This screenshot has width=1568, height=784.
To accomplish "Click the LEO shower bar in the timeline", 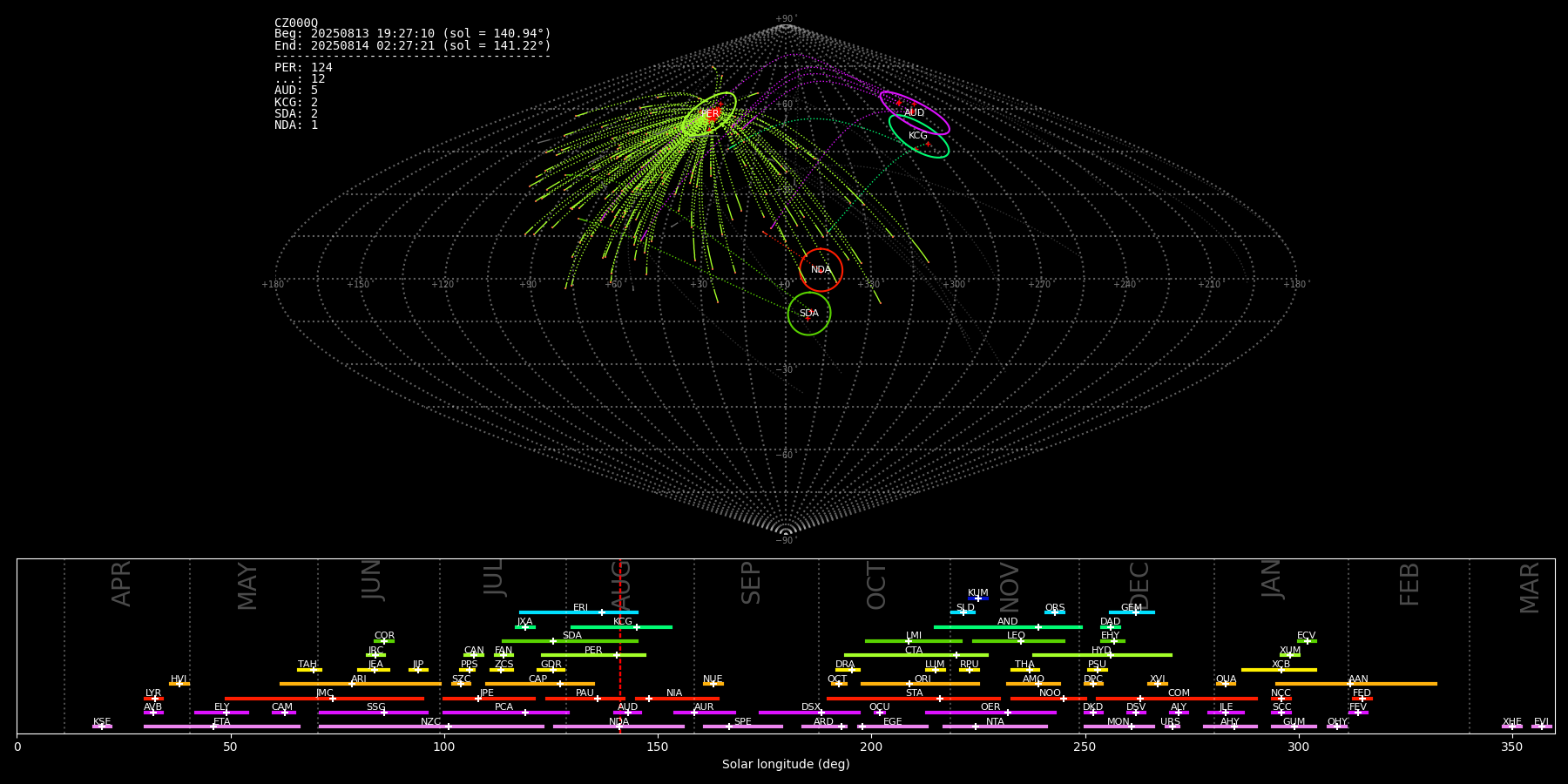I will [1018, 641].
